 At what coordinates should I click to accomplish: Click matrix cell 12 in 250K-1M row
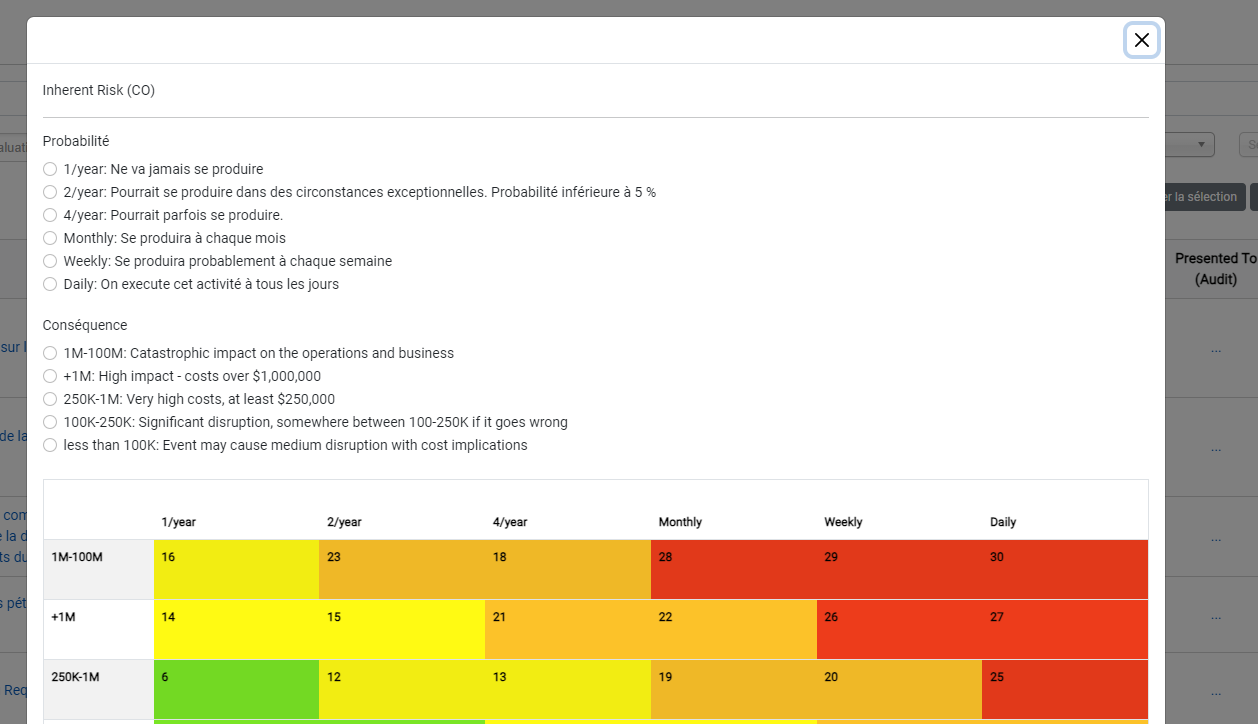402,689
